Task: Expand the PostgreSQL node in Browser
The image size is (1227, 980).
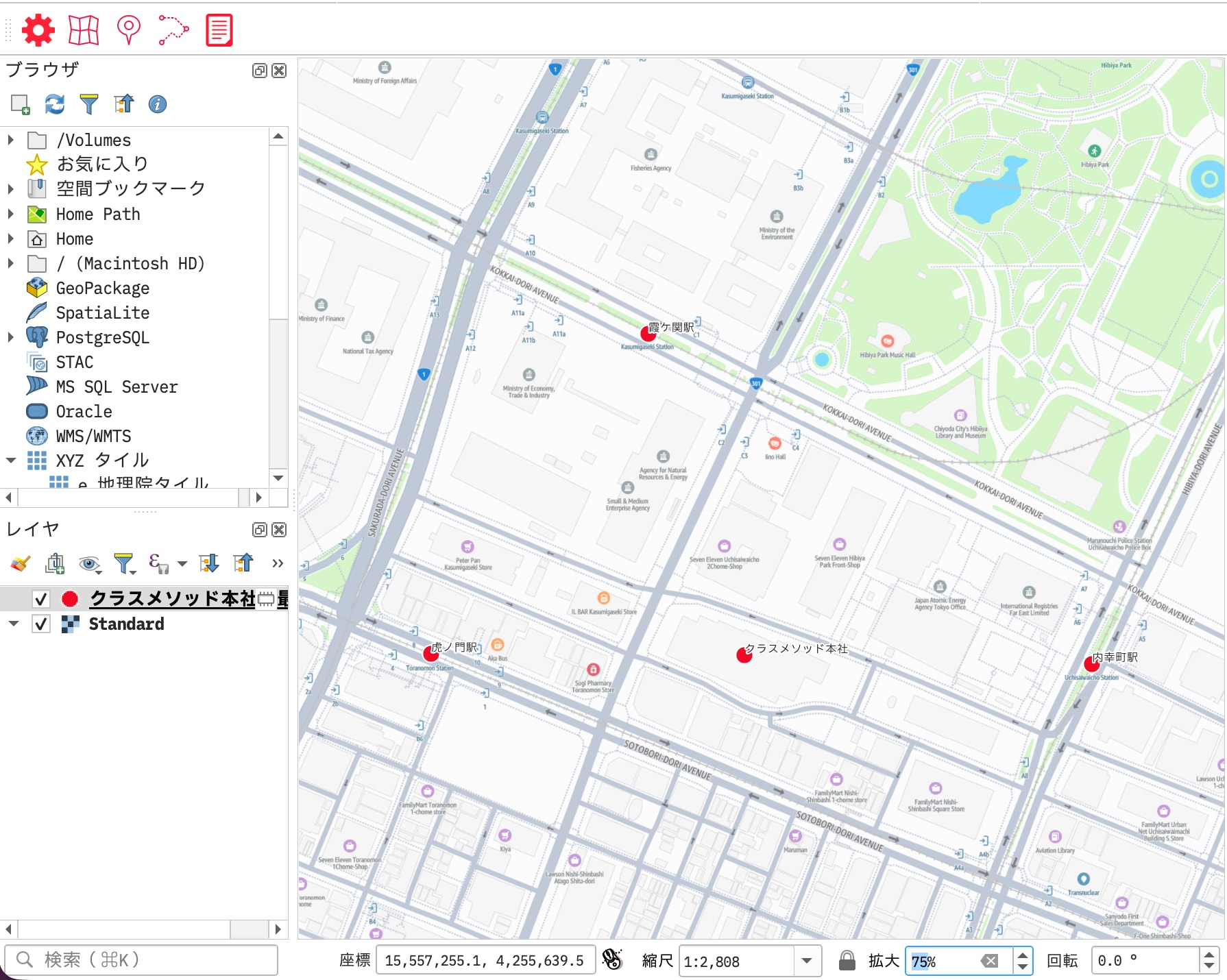Action: (10, 336)
